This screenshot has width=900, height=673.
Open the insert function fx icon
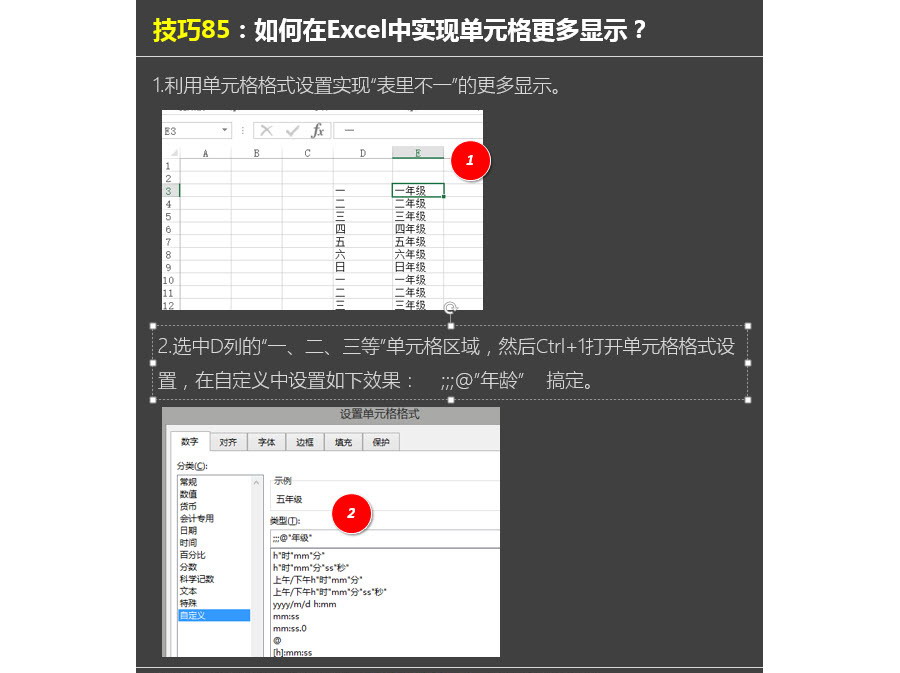tap(317, 131)
